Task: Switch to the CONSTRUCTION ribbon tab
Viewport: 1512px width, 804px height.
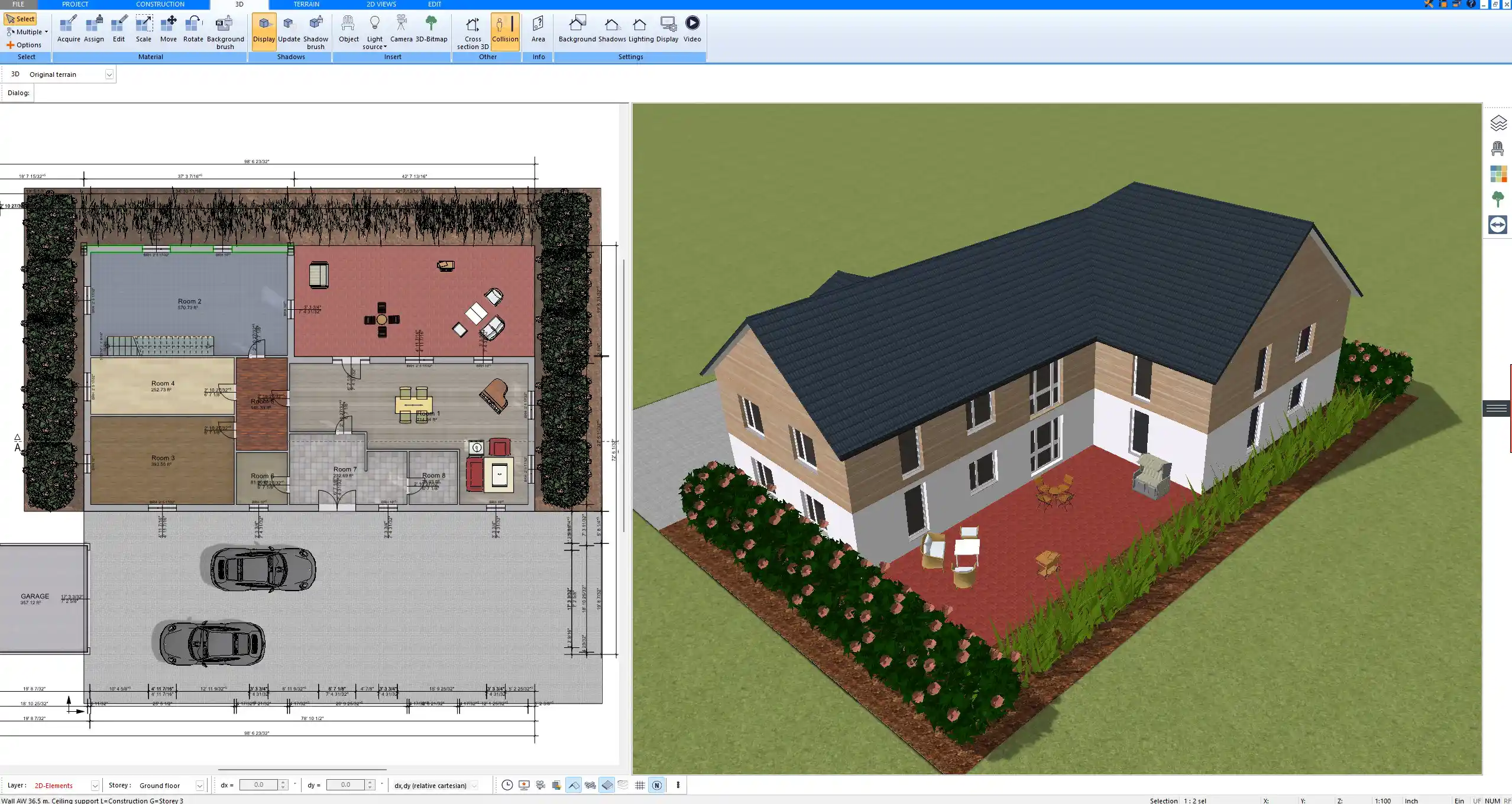Action: point(160,4)
